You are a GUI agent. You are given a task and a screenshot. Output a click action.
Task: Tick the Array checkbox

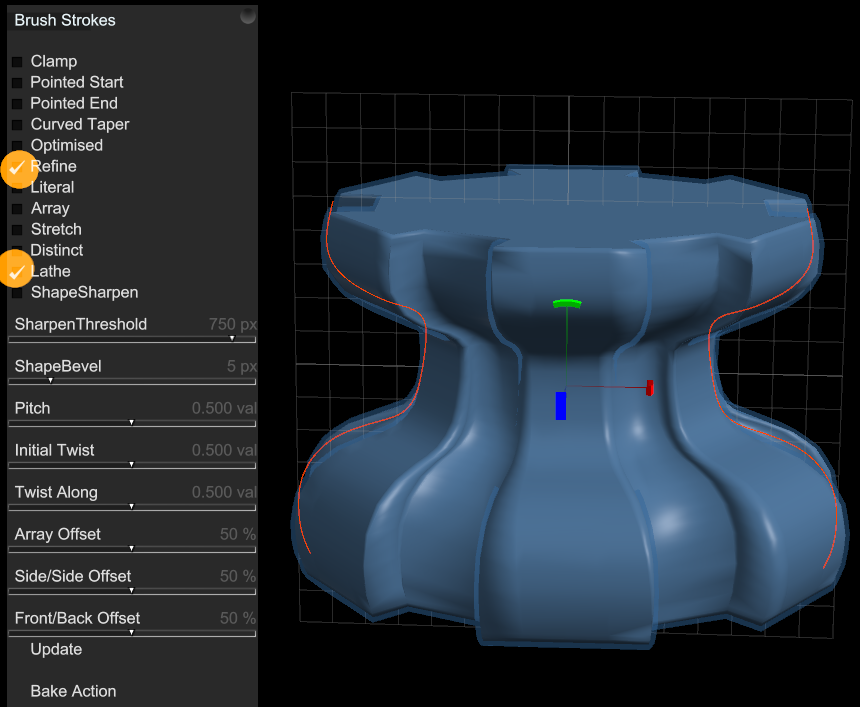click(x=17, y=209)
